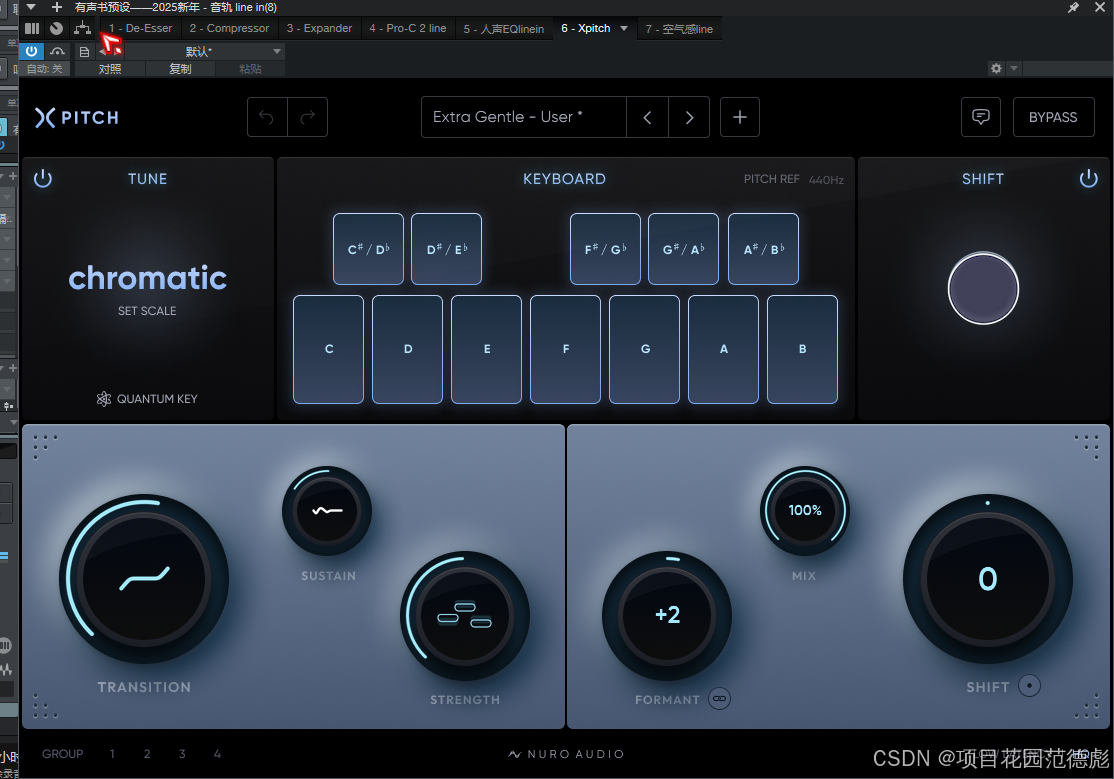
Task: Click the circular gauge icon in top toolbar
Action: pos(57,28)
